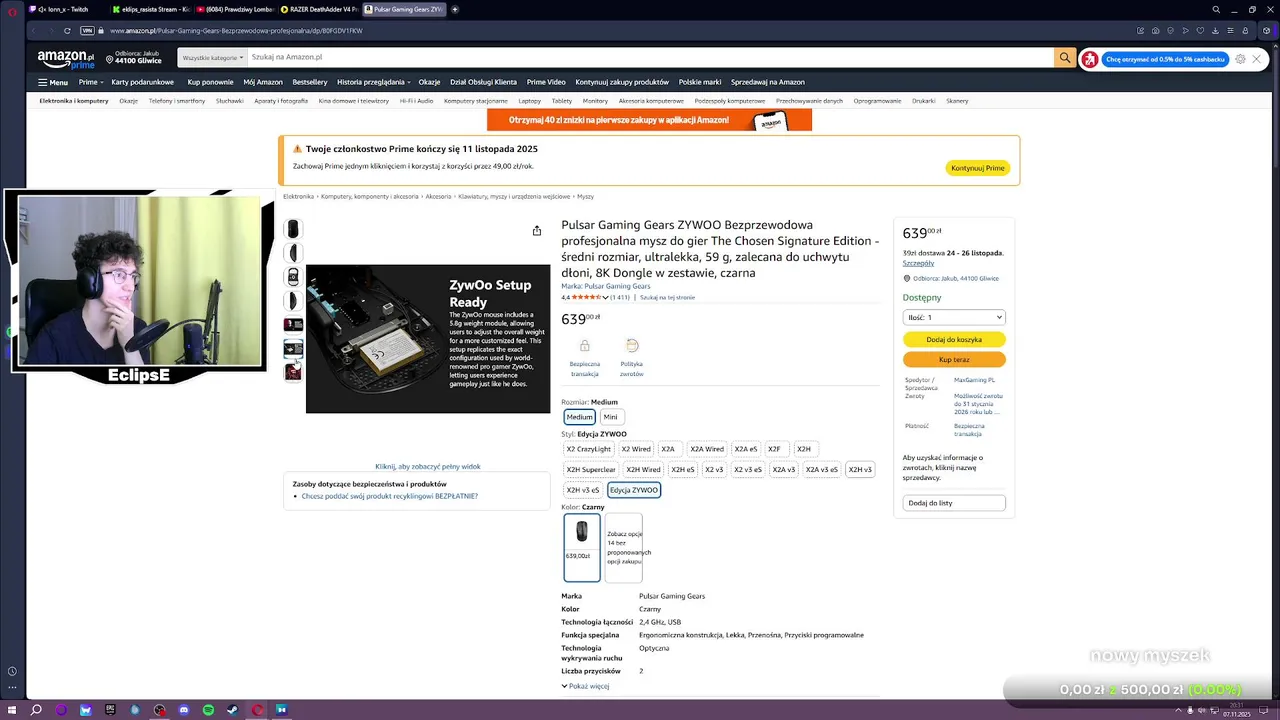Click Kup teraz button
The height and width of the screenshot is (720, 1280).
(954, 360)
